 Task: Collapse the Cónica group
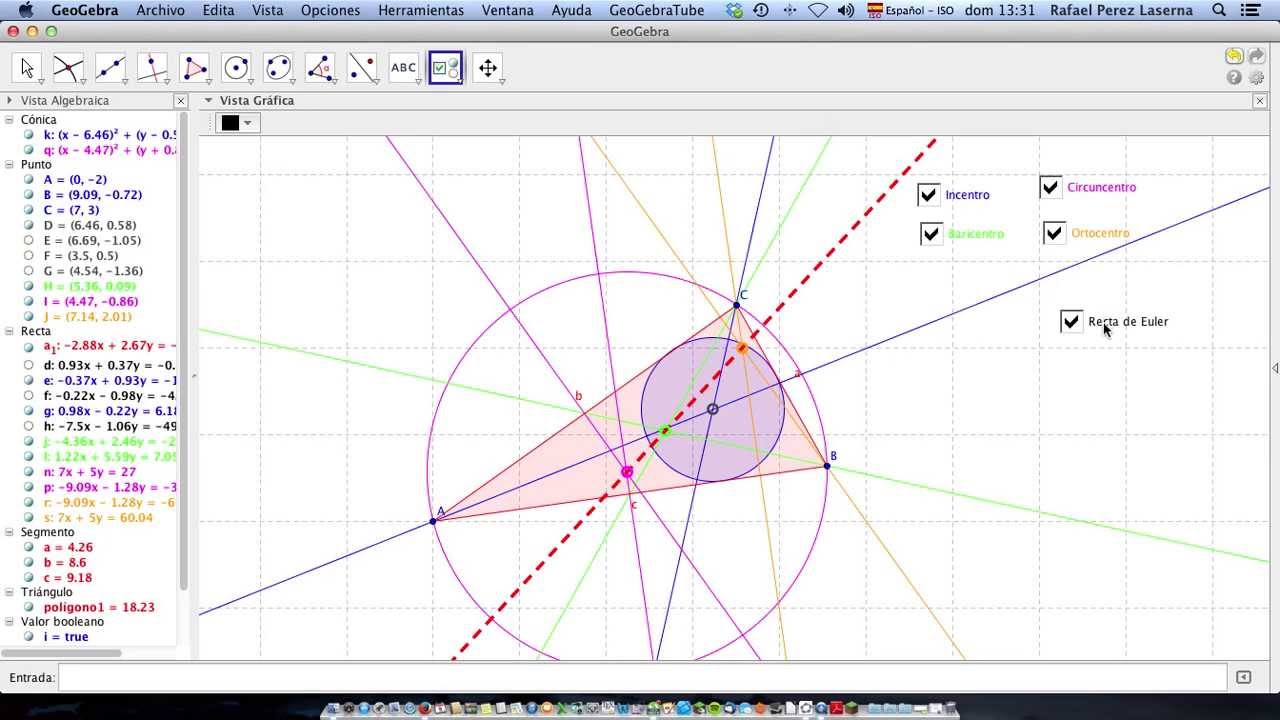pyautogui.click(x=9, y=120)
